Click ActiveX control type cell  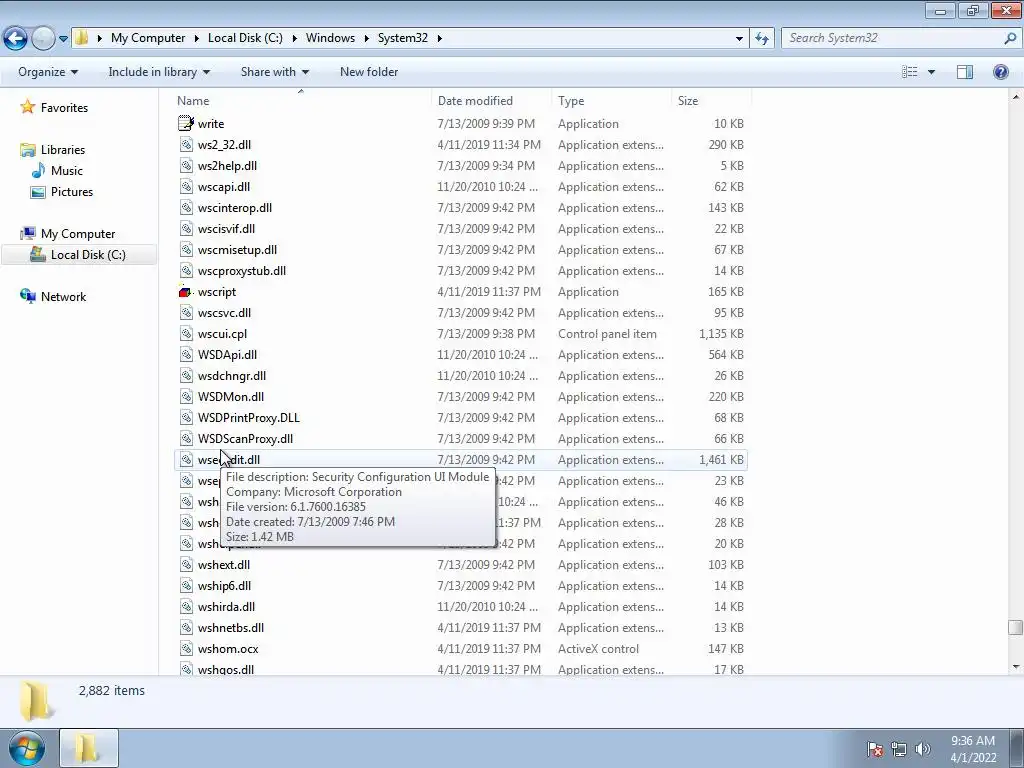point(598,648)
